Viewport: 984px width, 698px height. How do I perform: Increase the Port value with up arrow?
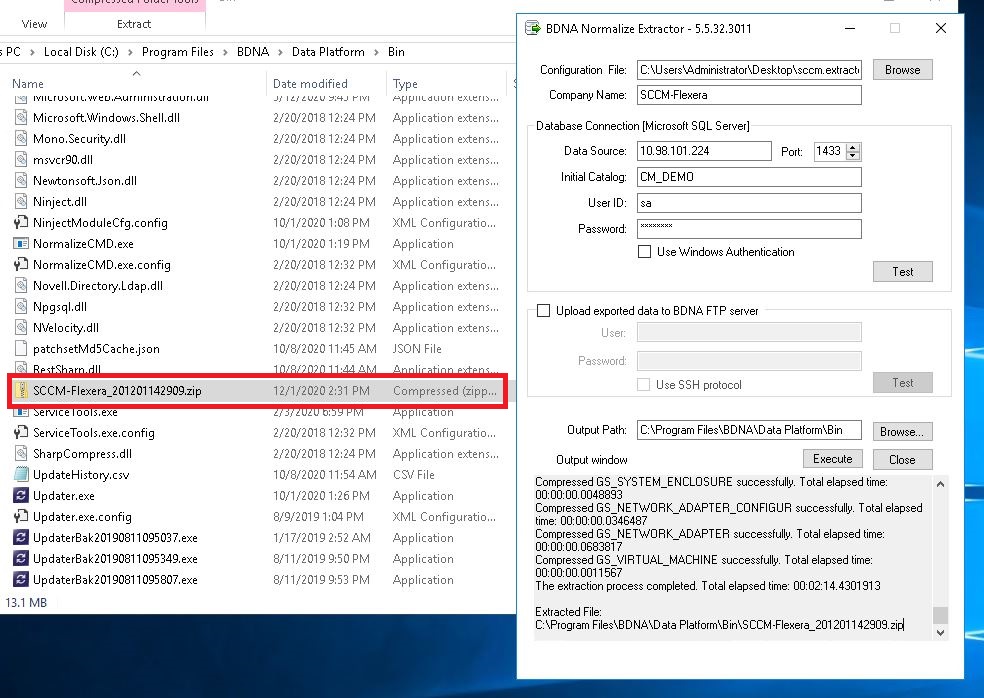tap(852, 148)
